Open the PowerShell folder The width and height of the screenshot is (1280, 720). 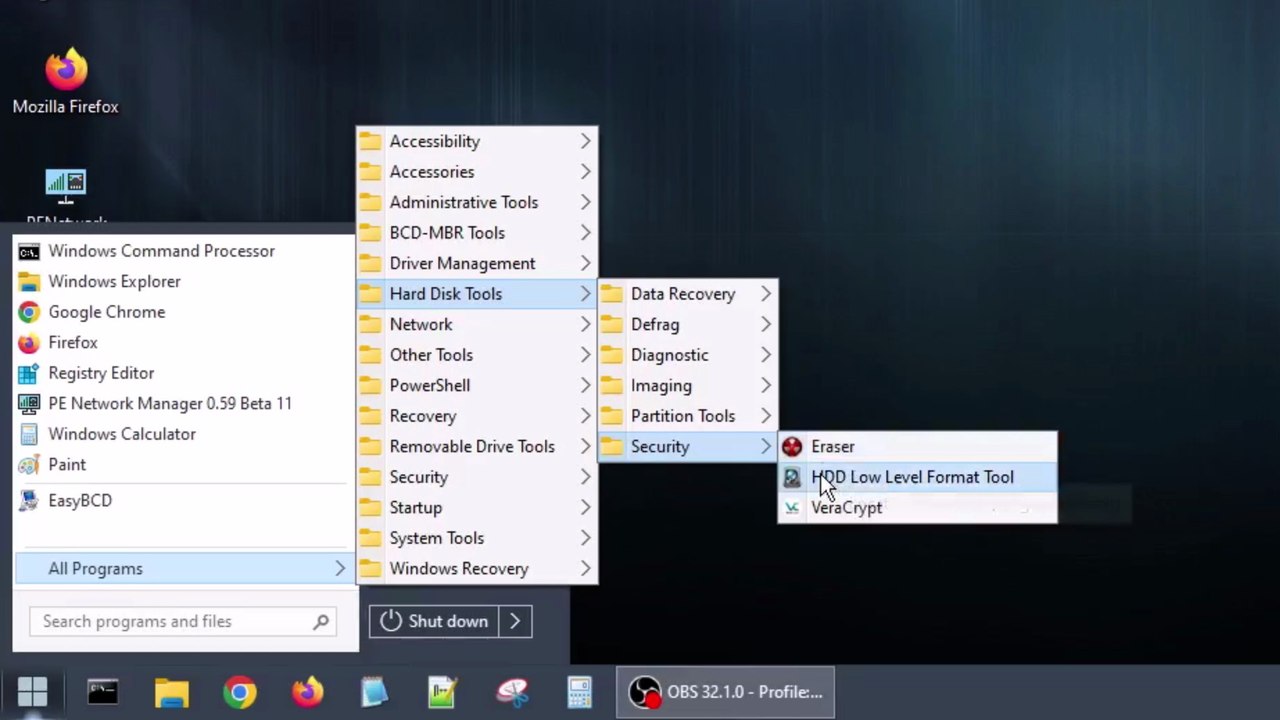point(477,386)
